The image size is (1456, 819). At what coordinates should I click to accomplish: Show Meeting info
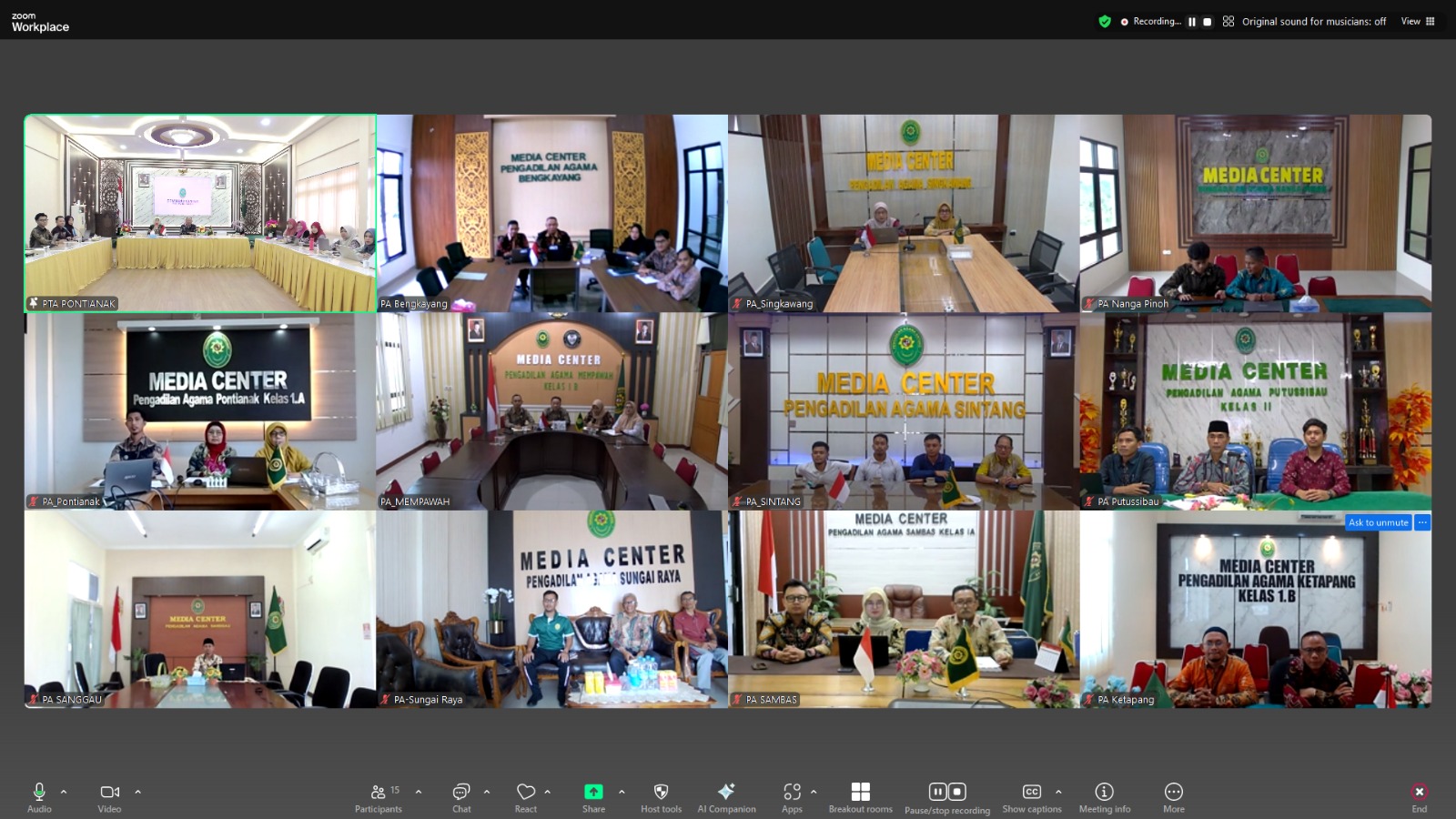click(1104, 796)
